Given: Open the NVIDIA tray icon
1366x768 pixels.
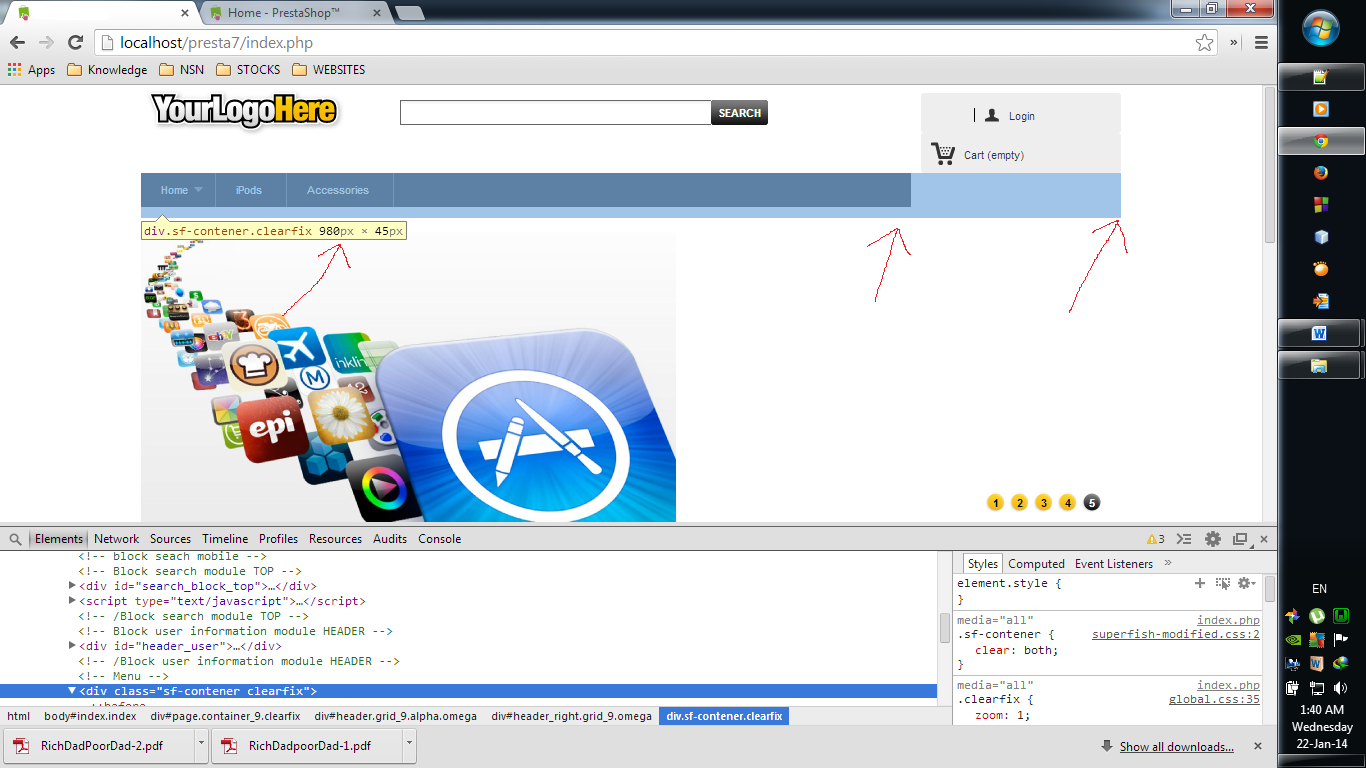Looking at the screenshot, I should pos(1293,639).
